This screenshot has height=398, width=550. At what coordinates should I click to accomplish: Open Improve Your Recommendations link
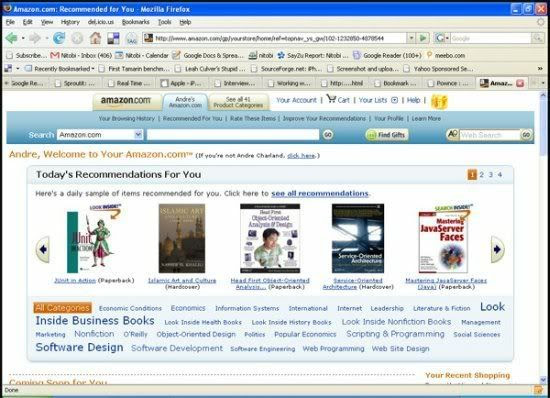click(324, 119)
